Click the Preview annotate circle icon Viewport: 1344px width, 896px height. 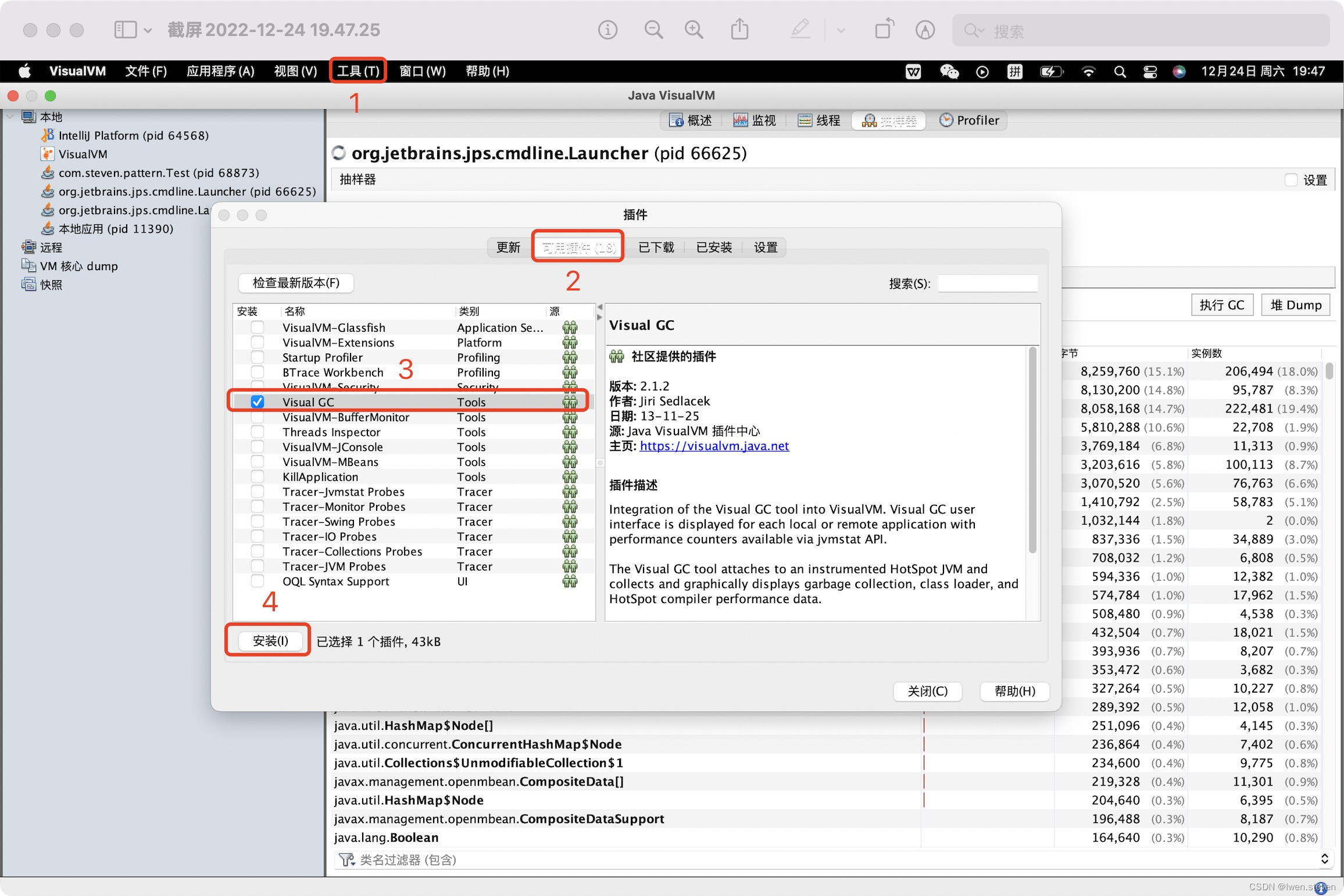(x=925, y=30)
